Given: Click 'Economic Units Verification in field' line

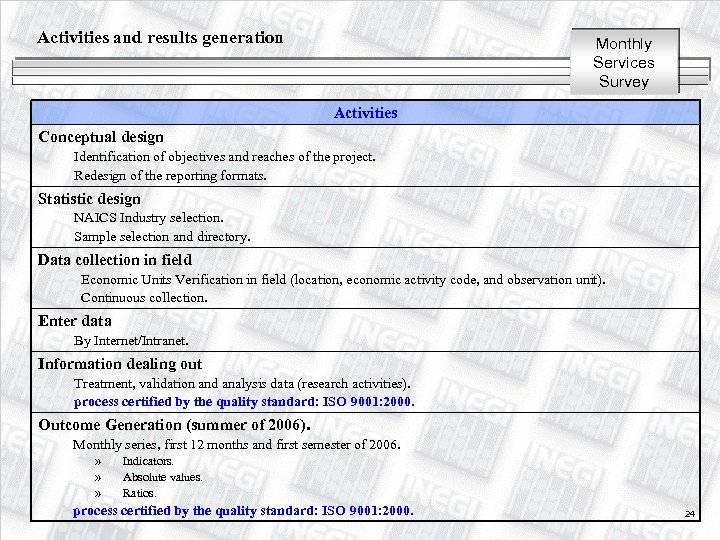Looking at the screenshot, I should (343, 280).
